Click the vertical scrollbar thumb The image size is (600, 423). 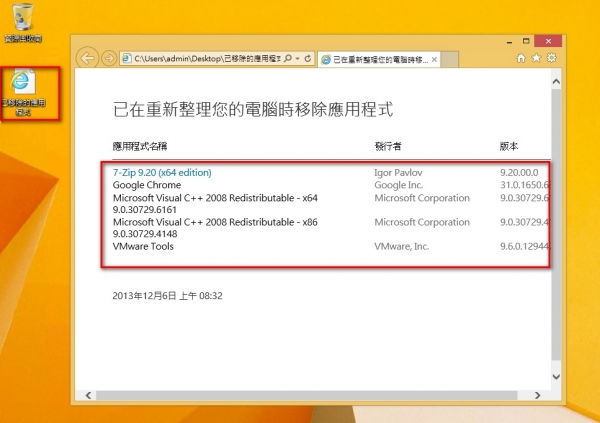[x=556, y=224]
